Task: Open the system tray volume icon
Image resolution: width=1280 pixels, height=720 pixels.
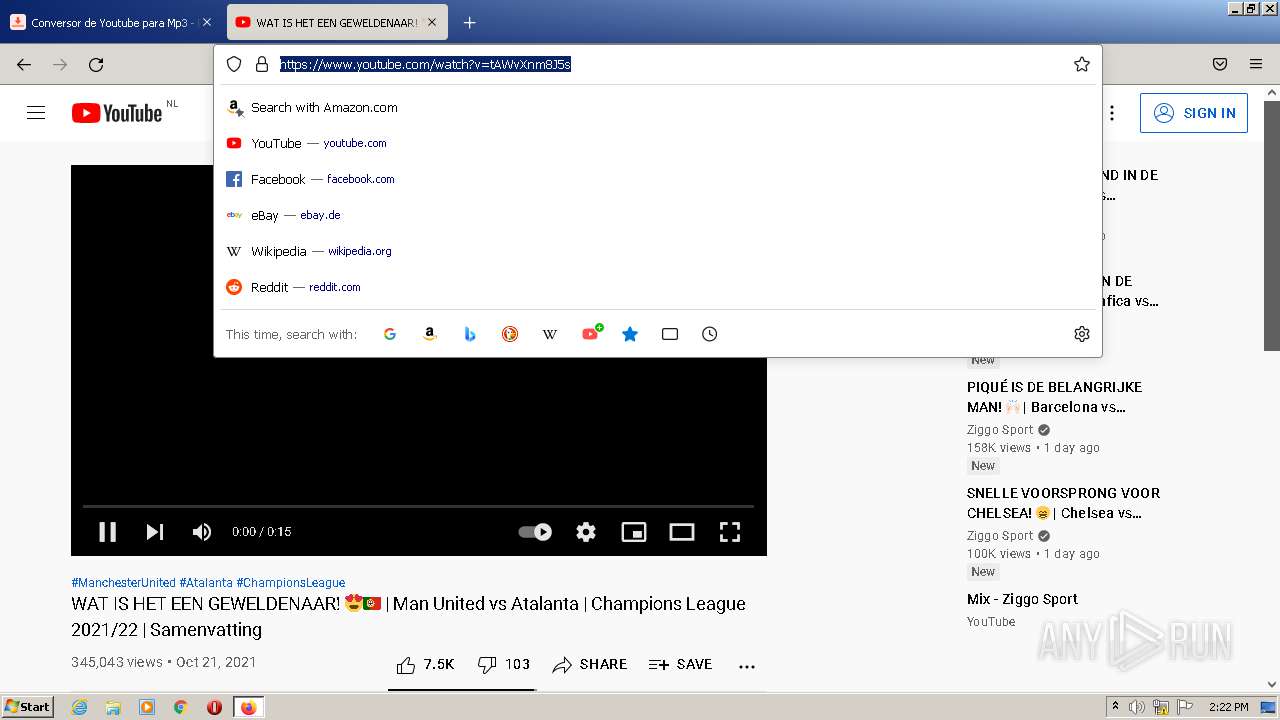Action: tap(1137, 707)
